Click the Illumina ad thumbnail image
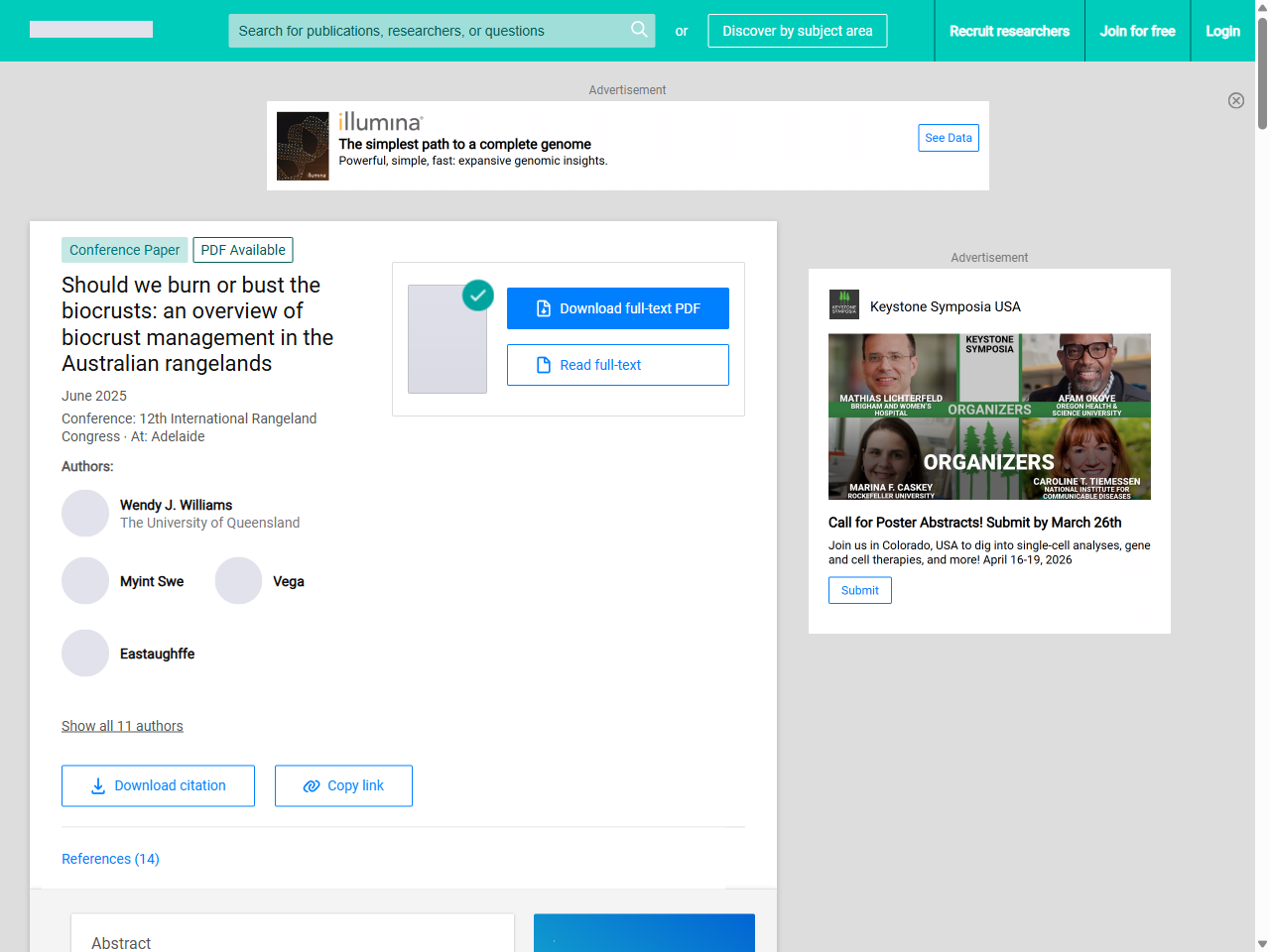Image resolution: width=1270 pixels, height=952 pixels. [303, 146]
